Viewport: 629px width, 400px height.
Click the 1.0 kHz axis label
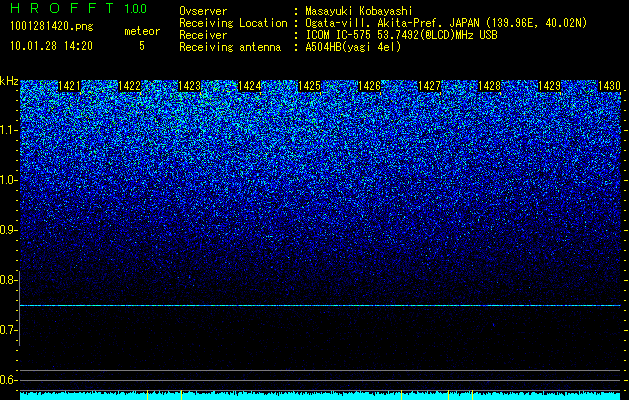[x=8, y=180]
